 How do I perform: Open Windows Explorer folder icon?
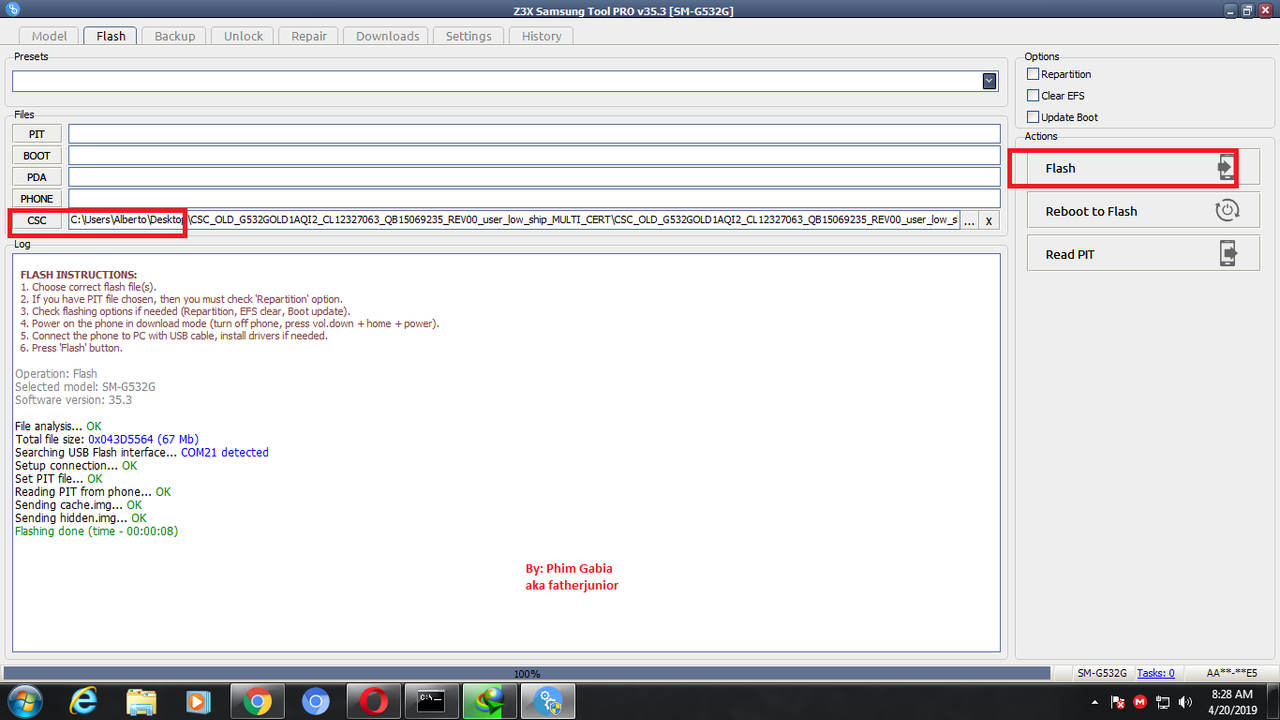[x=142, y=701]
